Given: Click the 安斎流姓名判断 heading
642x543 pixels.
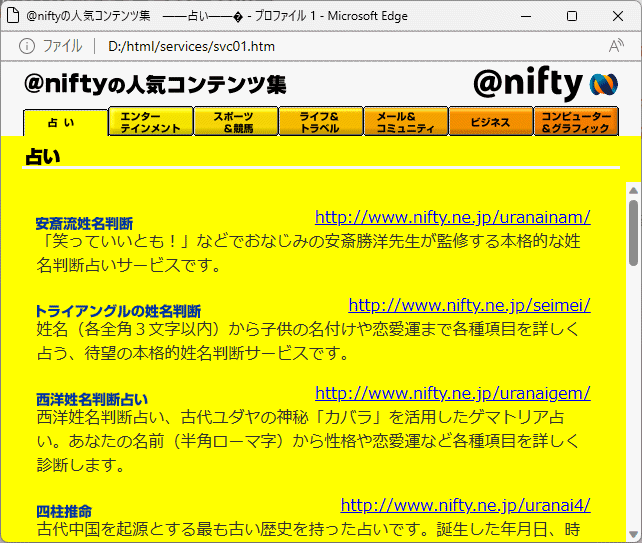Looking at the screenshot, I should (84, 224).
